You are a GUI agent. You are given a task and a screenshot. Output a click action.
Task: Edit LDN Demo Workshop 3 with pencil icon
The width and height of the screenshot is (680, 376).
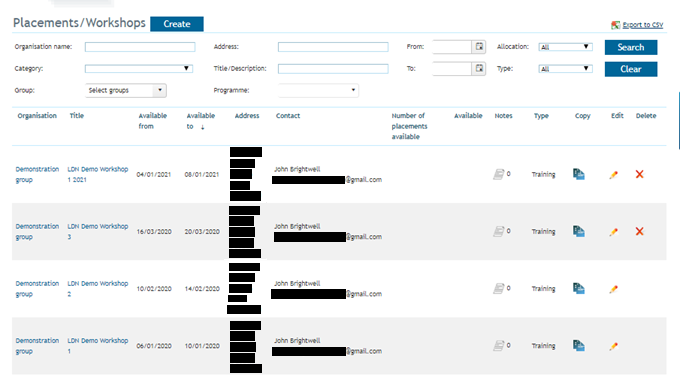613,232
